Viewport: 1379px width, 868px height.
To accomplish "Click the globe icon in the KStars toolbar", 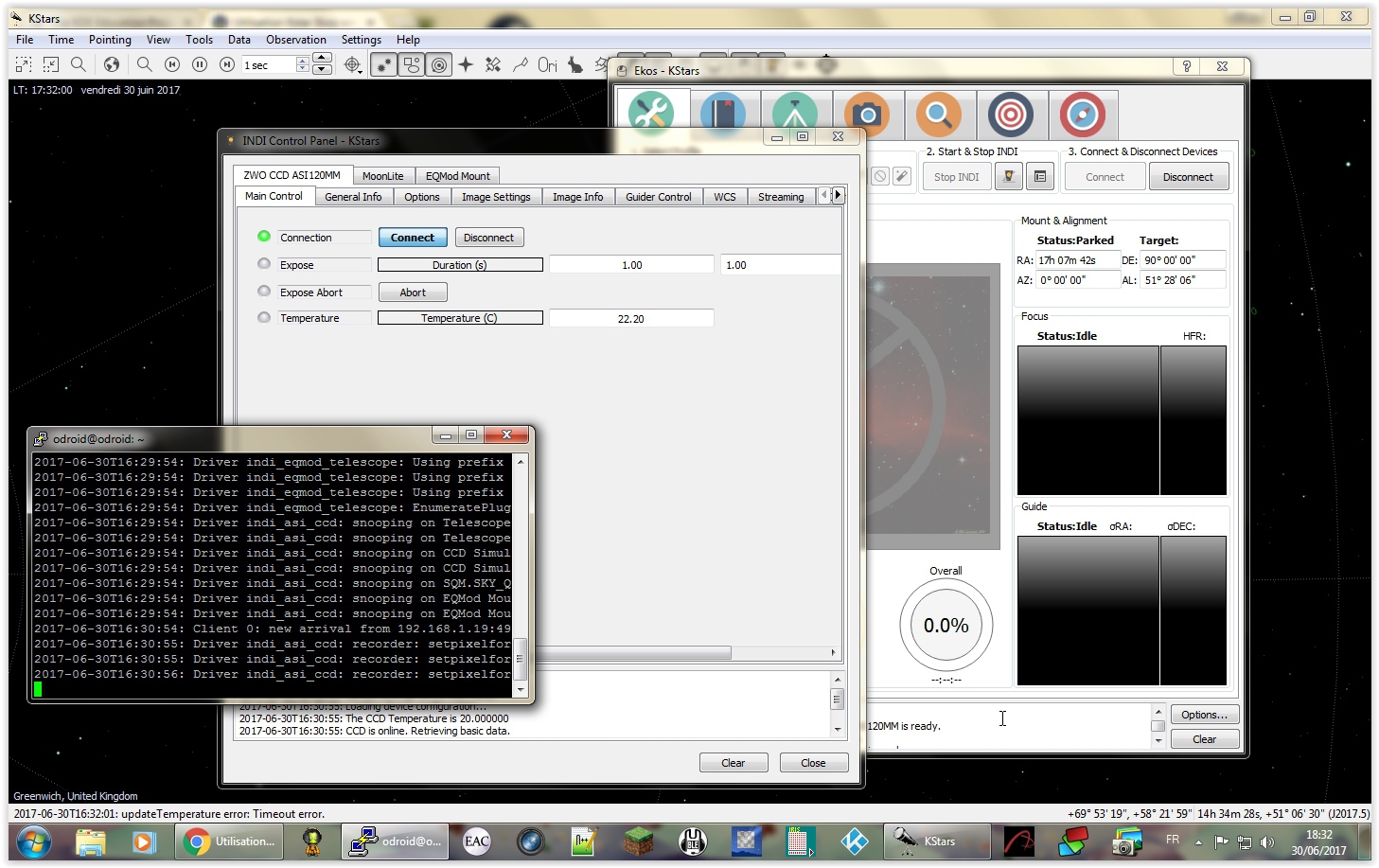I will [112, 64].
